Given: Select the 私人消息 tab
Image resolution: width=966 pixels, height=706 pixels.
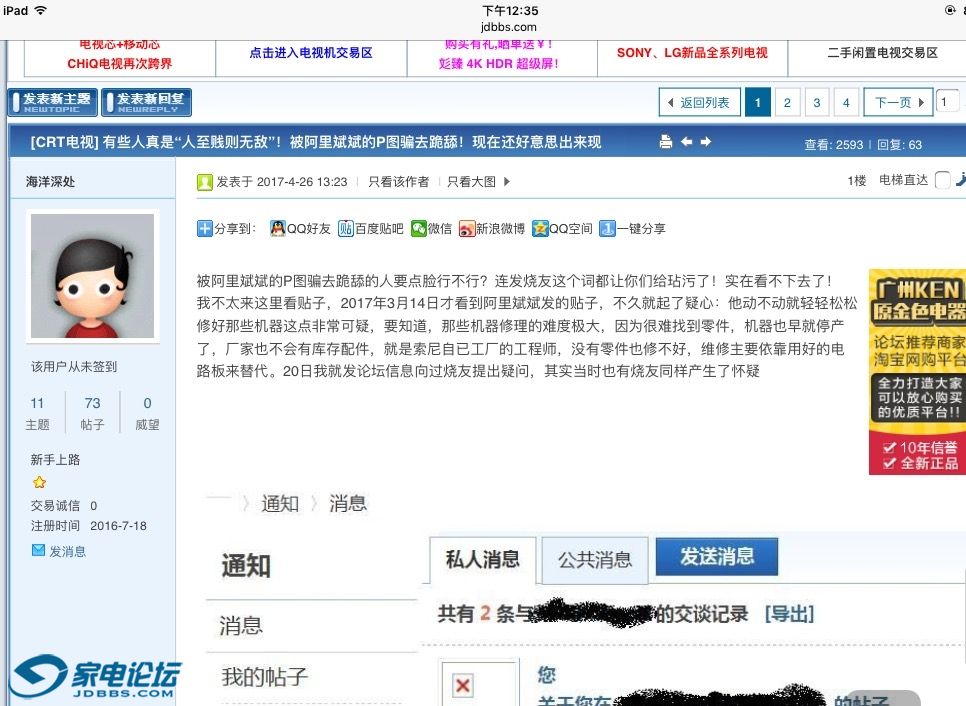Looking at the screenshot, I should [482, 560].
